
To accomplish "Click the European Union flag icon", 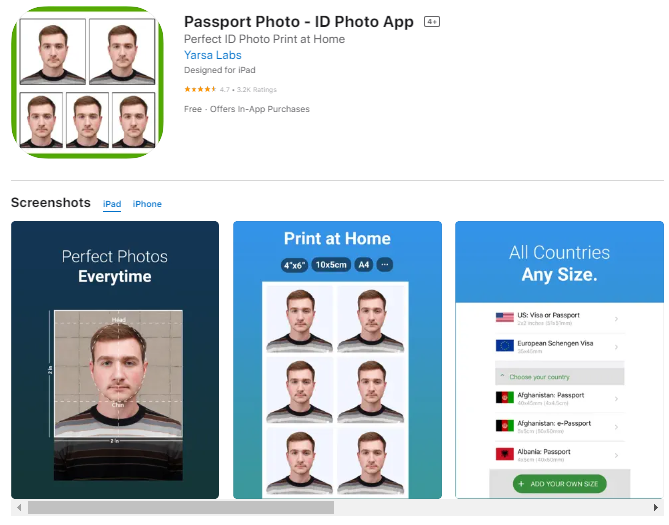I will coord(505,345).
